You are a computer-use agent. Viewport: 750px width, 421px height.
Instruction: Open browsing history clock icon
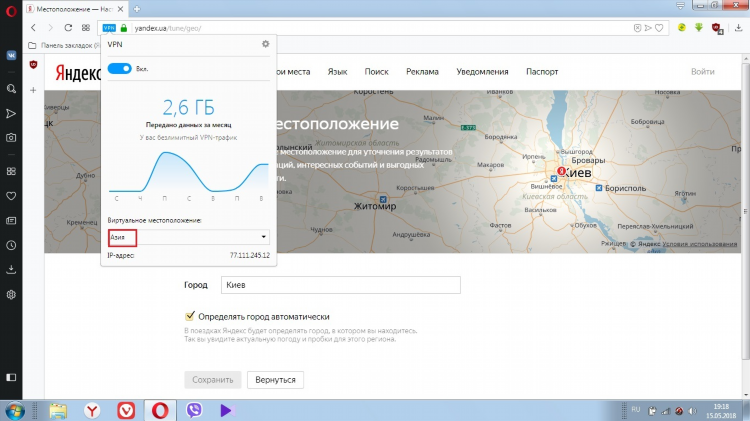(11, 245)
